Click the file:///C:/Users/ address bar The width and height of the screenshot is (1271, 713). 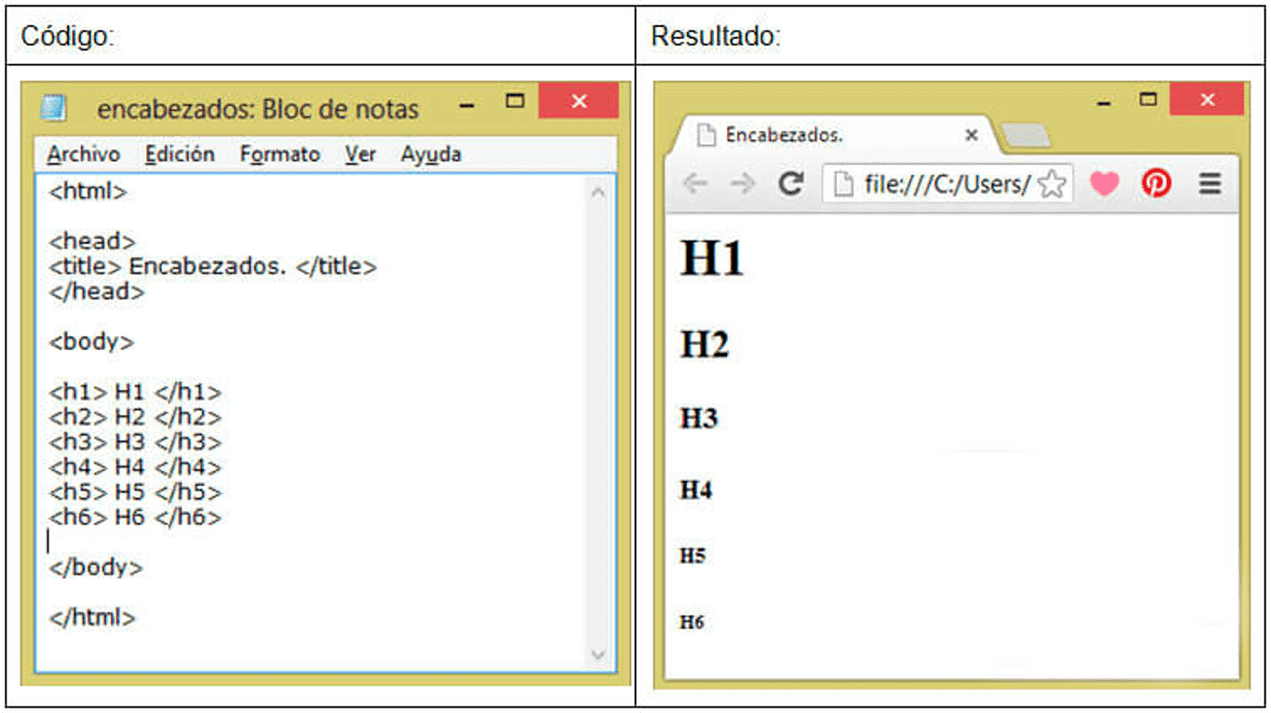tap(950, 183)
